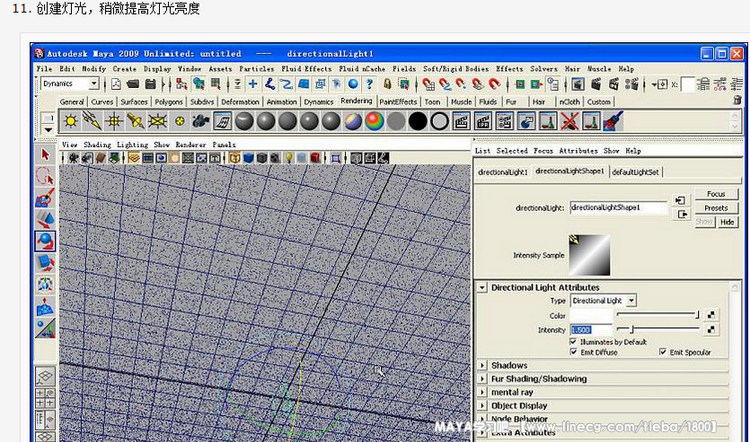Image resolution: width=750 pixels, height=442 pixels.
Task: Create a directional light from the shelf
Action: coord(92,121)
